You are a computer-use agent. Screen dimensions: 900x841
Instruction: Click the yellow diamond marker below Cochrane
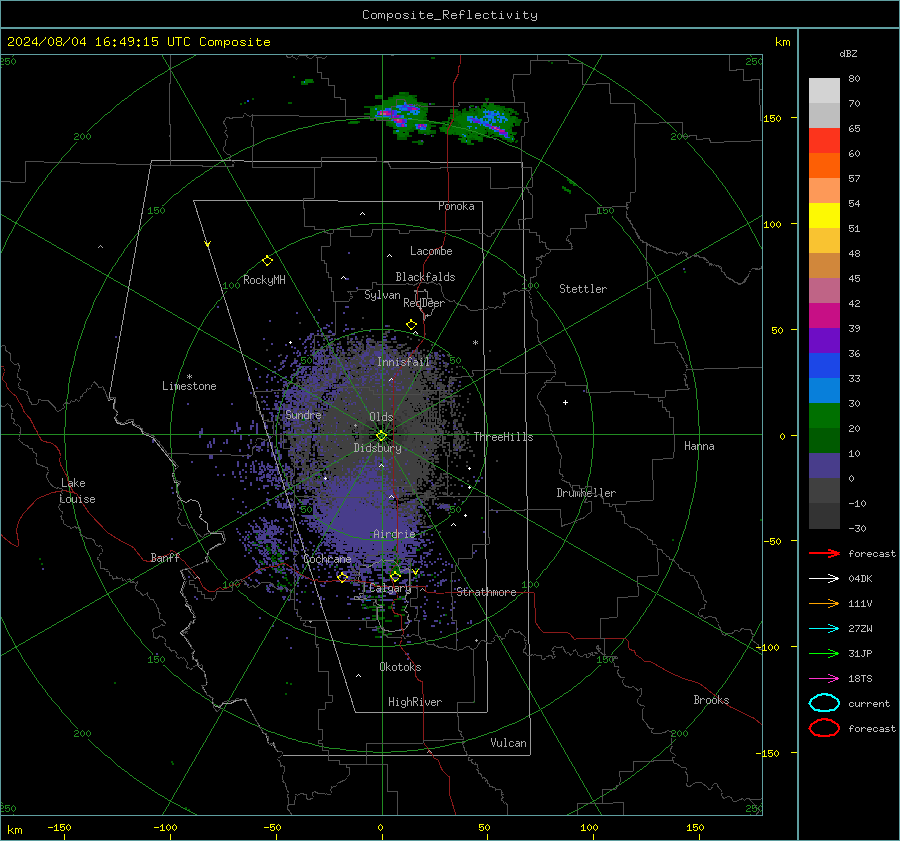click(x=343, y=577)
